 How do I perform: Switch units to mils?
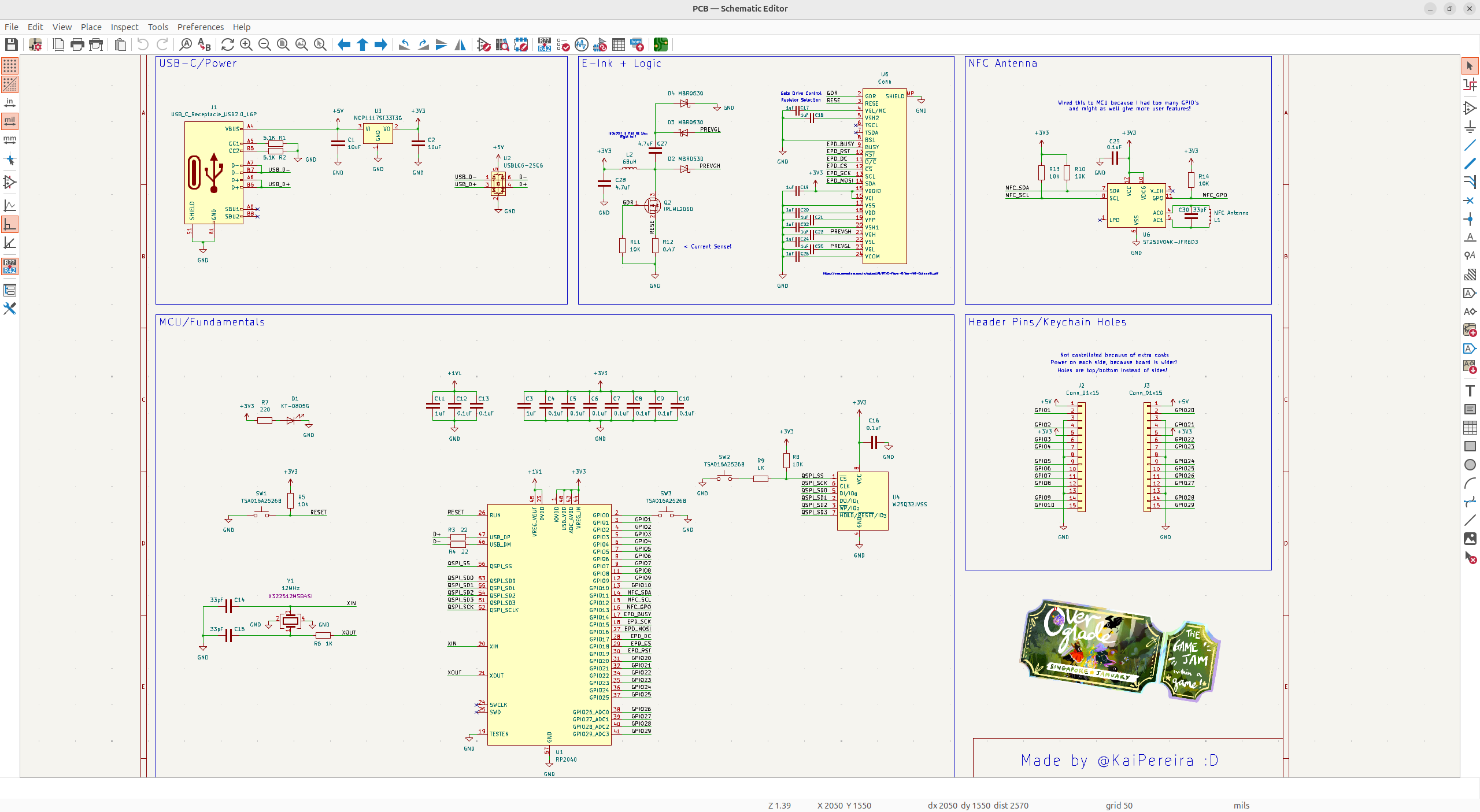[x=10, y=121]
